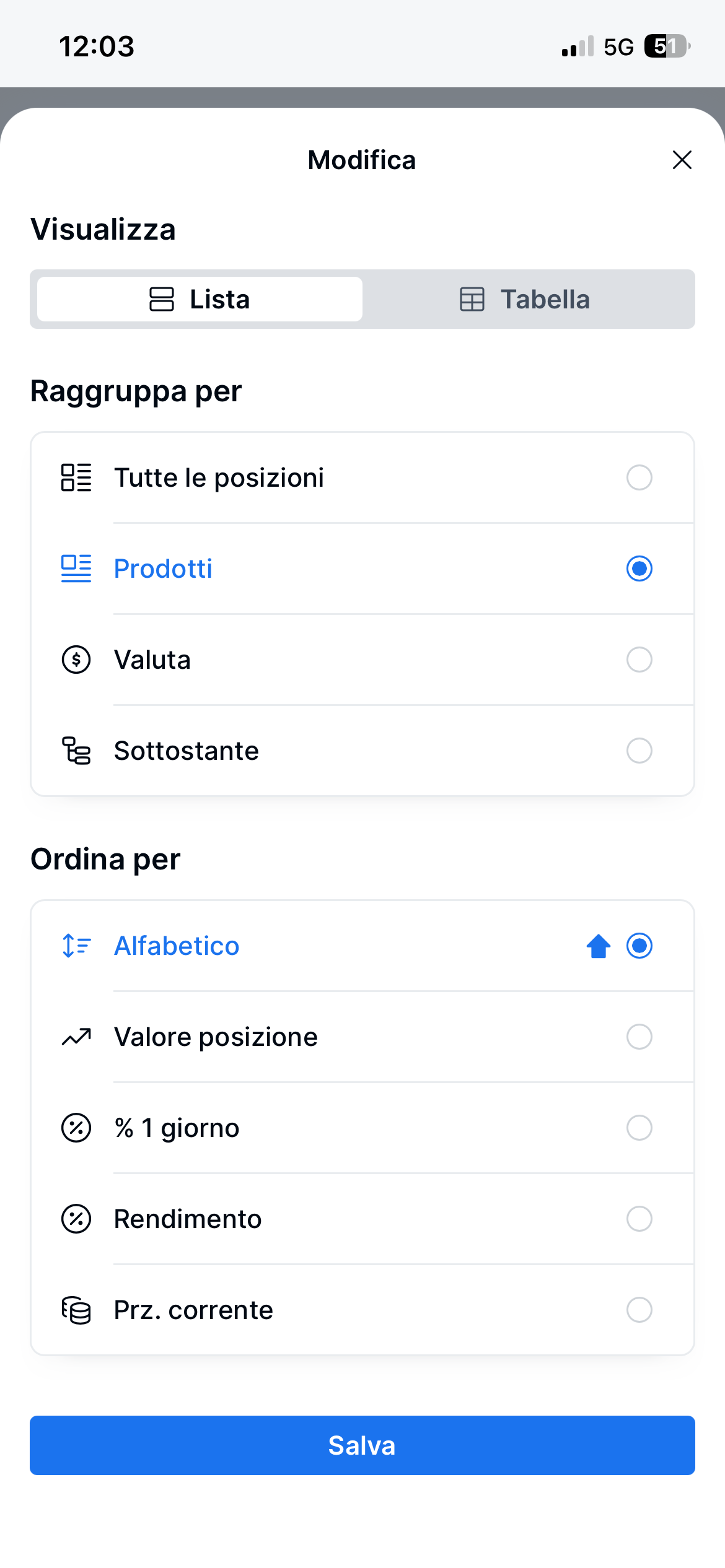Click the Rendimento percent icon

tap(76, 1219)
